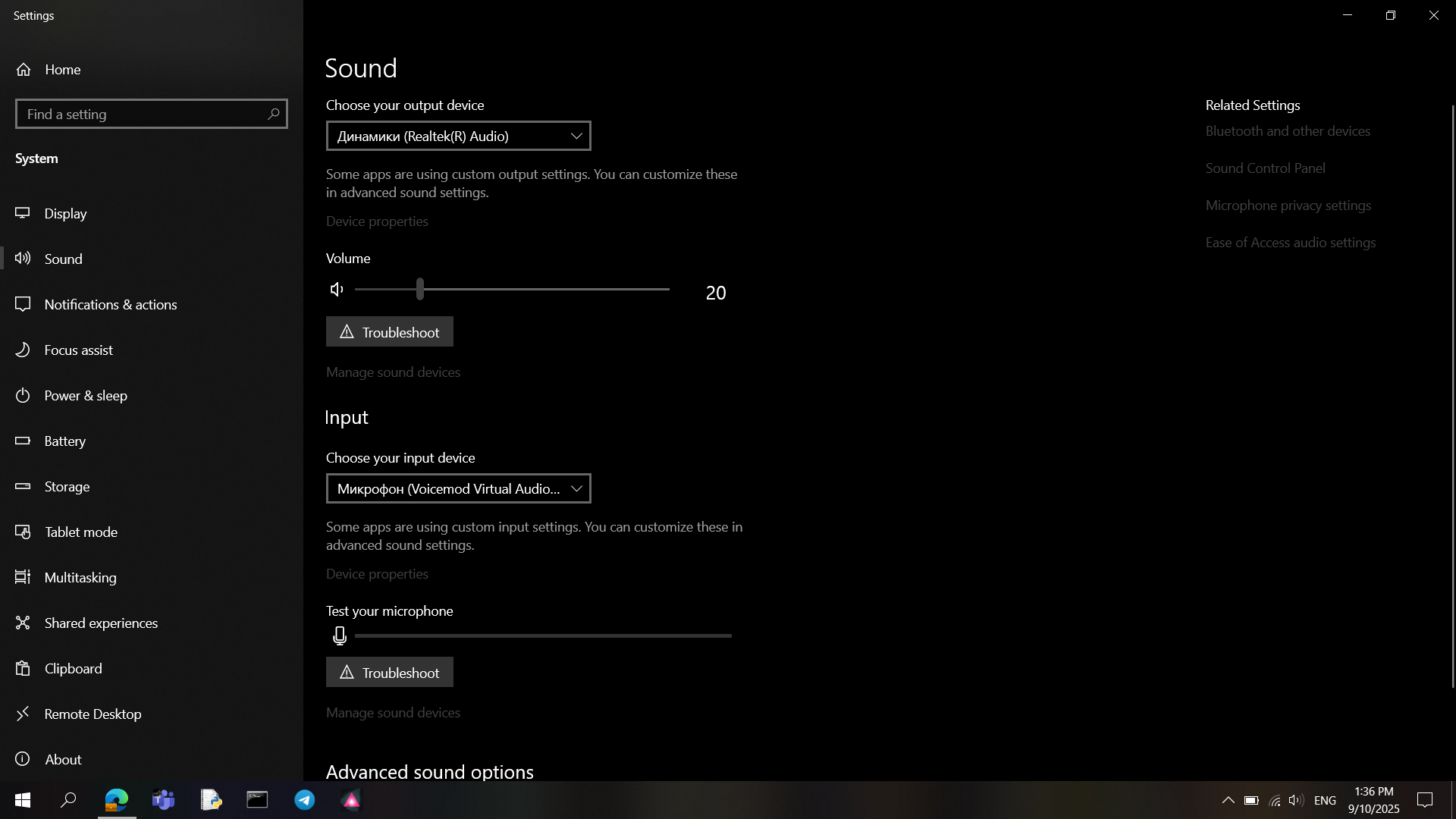Open Notifications & actions in the sidebar

24,304
